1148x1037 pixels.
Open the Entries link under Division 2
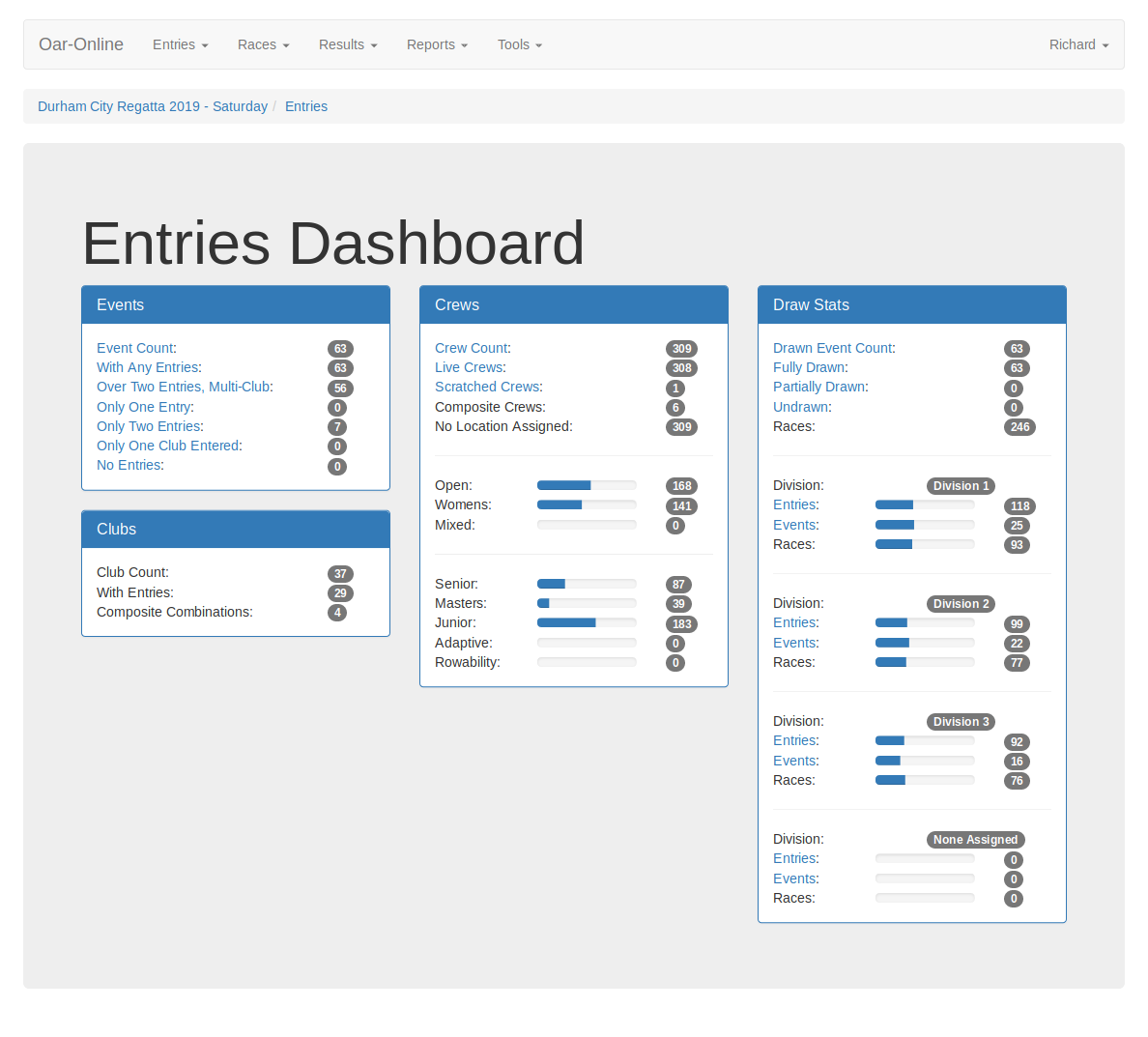click(x=794, y=622)
